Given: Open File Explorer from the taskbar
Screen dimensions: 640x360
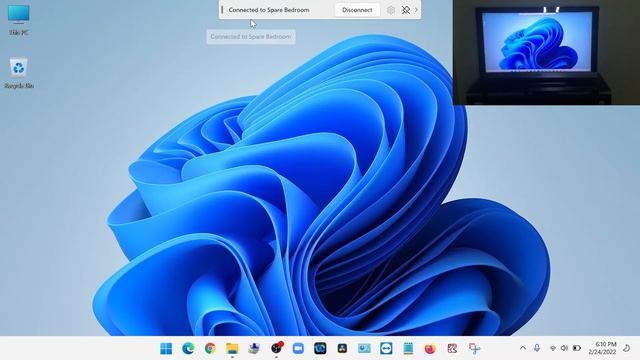Looking at the screenshot, I should pos(232,349).
